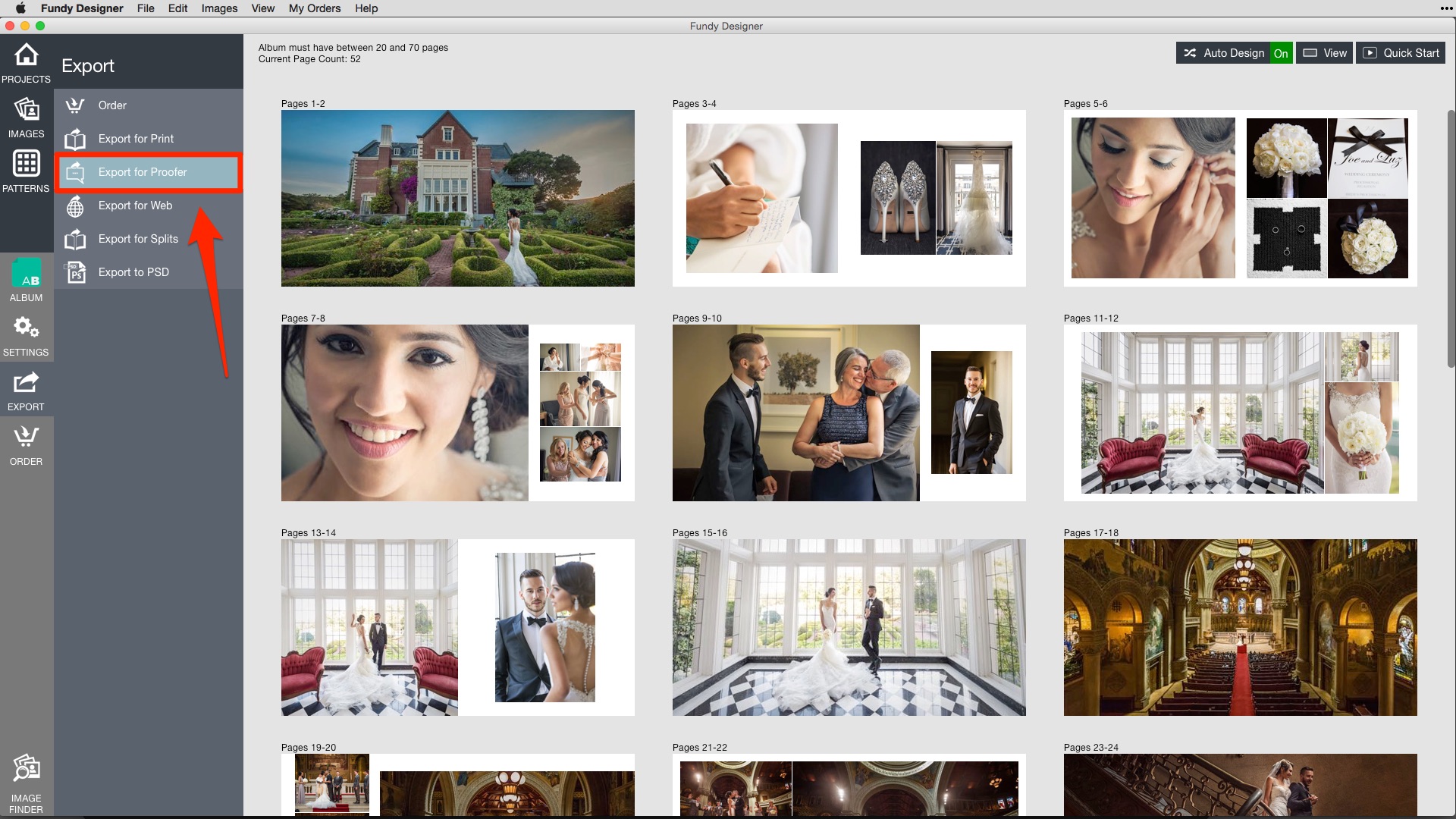Select the Pages 7-8 spread thumbnail

click(458, 413)
